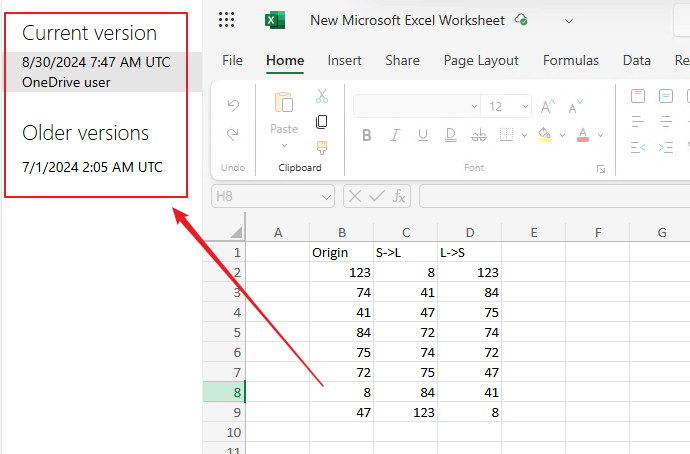Image resolution: width=690 pixels, height=454 pixels.
Task: Click the Cut scissors icon
Action: click(322, 96)
